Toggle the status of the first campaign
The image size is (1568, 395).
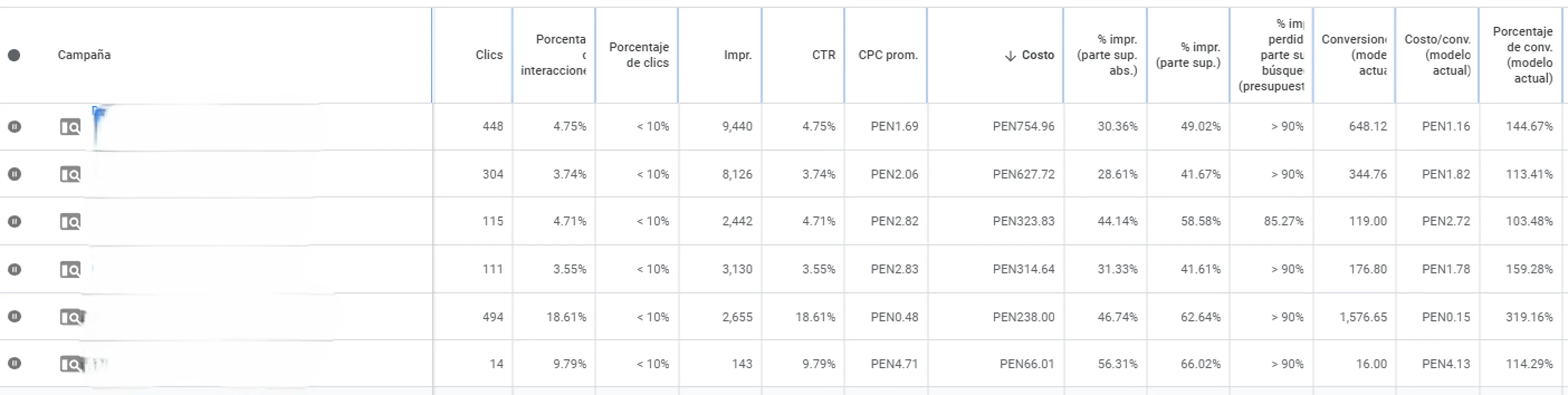(x=15, y=126)
